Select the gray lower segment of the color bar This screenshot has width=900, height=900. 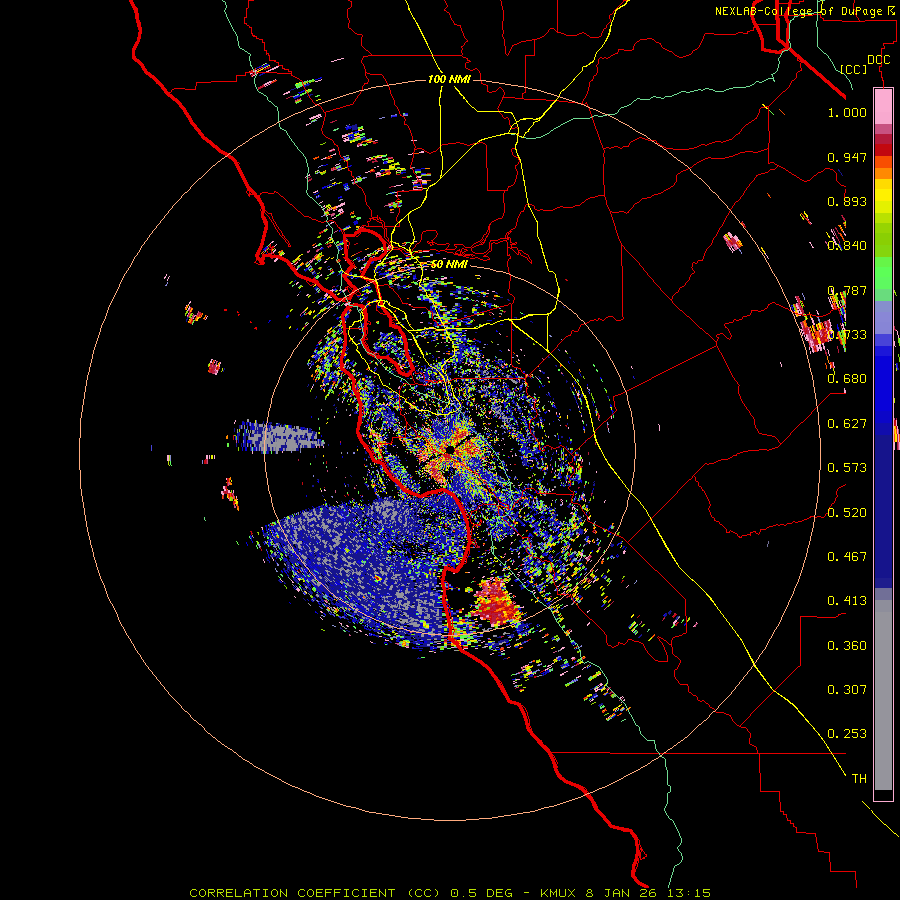[883, 695]
